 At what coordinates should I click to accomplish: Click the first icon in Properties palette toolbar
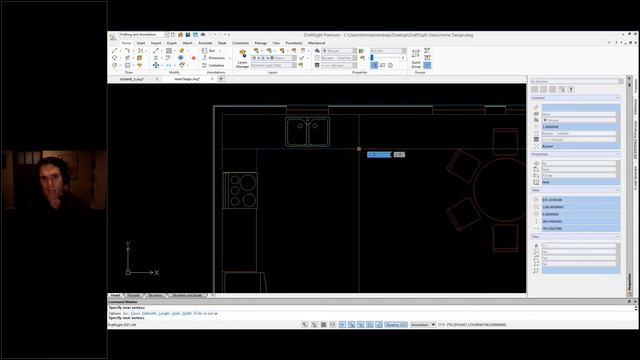tap(535, 89)
